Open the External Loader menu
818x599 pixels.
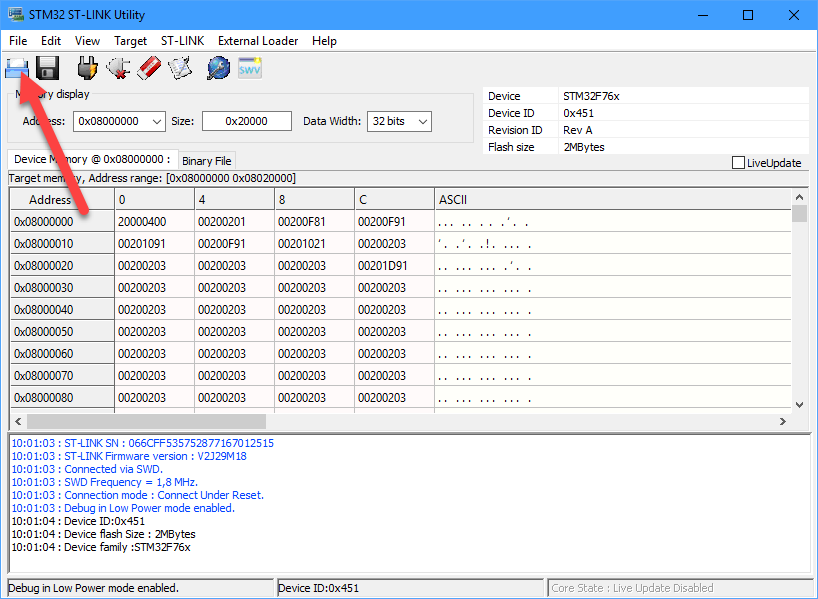click(258, 41)
